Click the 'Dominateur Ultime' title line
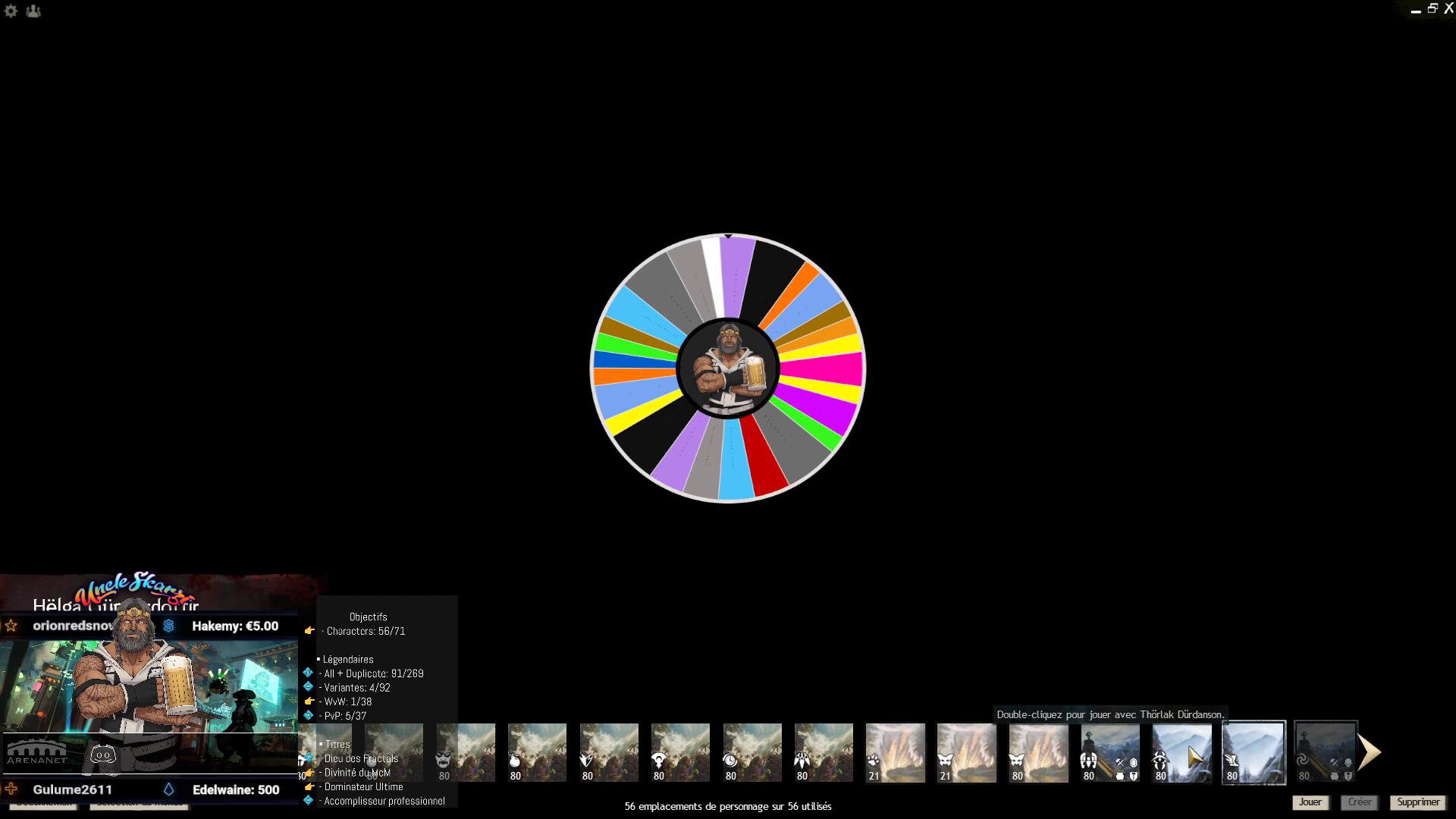The height and width of the screenshot is (819, 1456). (361, 787)
